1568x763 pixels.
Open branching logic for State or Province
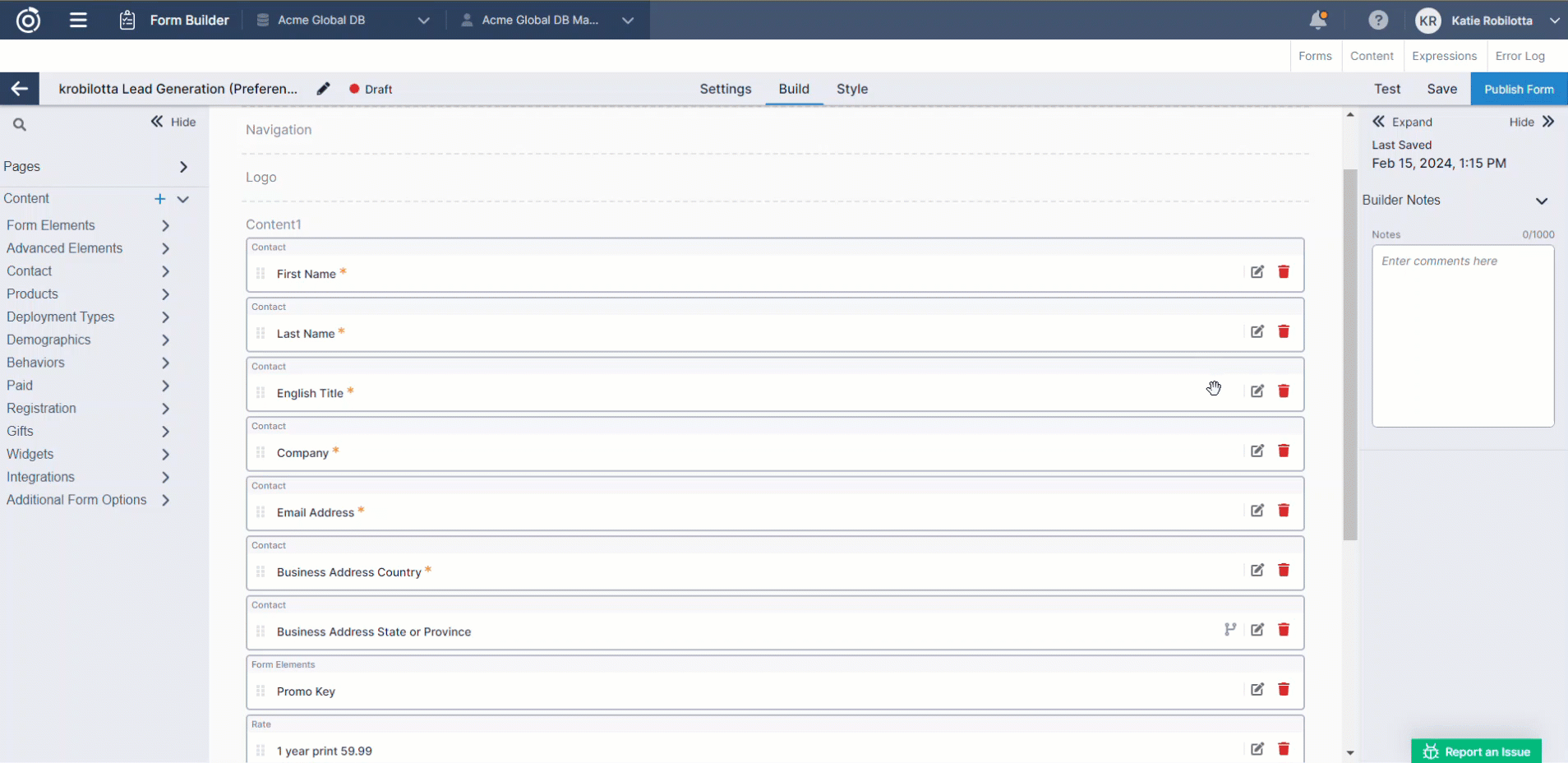tap(1229, 630)
